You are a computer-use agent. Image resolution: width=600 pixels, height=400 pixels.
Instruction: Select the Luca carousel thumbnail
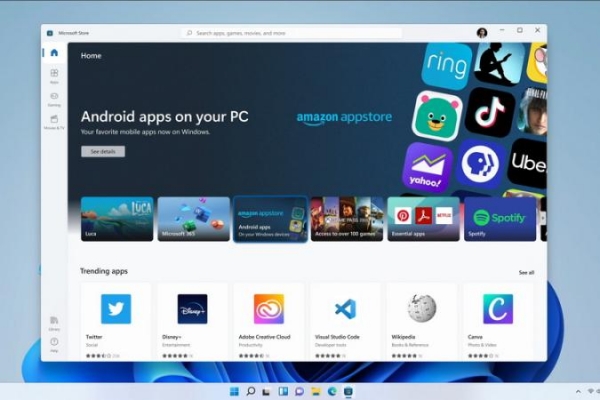click(117, 218)
